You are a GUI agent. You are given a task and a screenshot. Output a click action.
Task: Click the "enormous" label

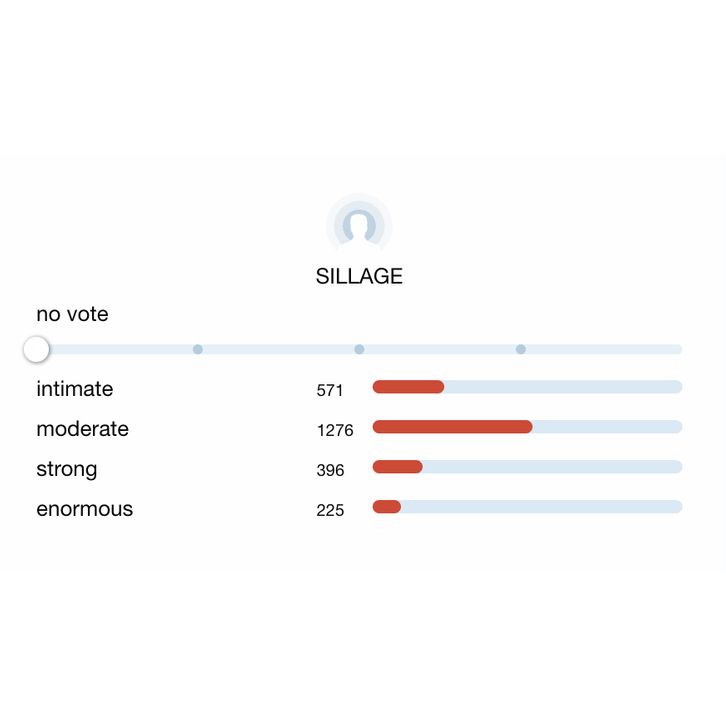pos(85,509)
